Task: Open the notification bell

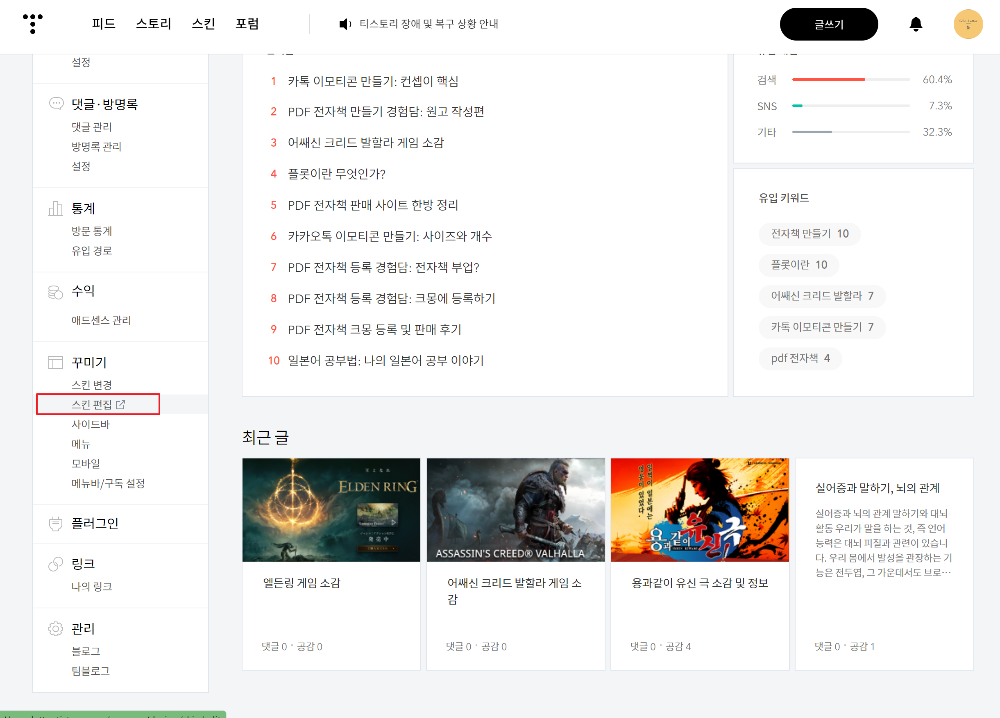Action: [916, 24]
